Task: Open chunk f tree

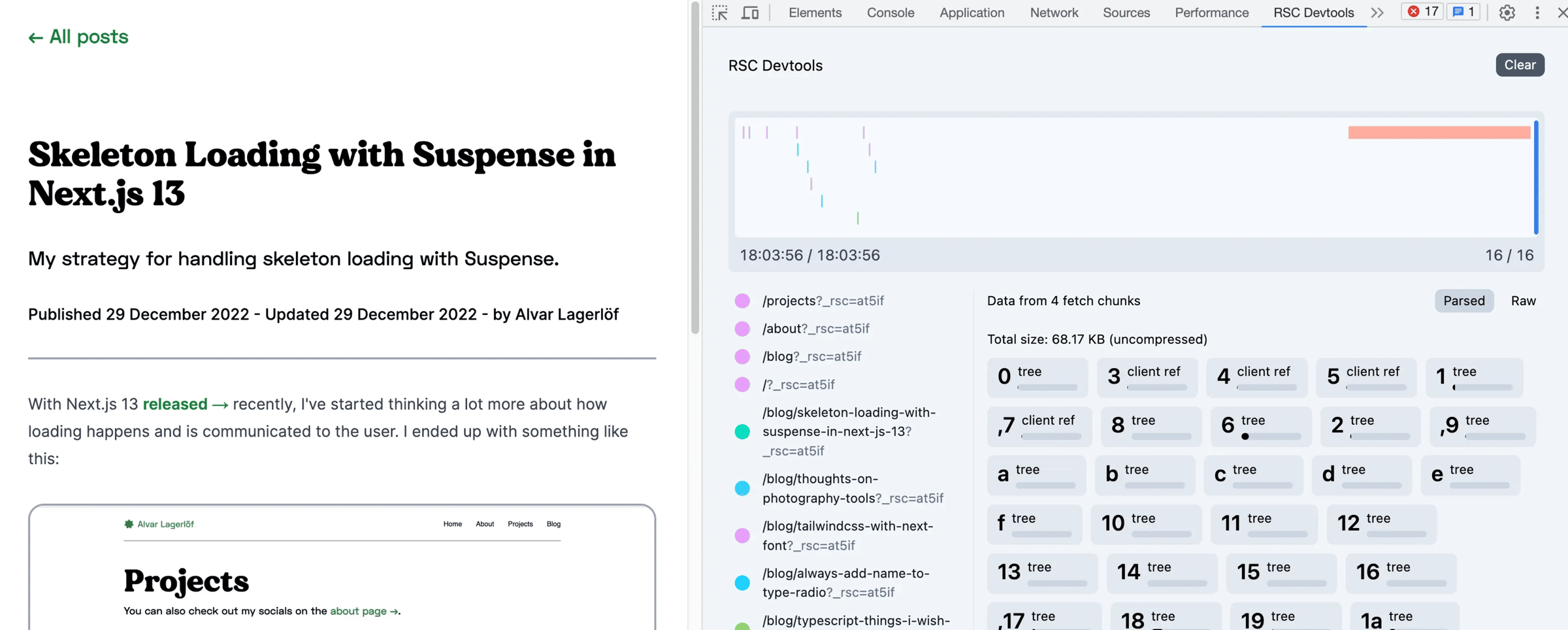Action: (1035, 524)
